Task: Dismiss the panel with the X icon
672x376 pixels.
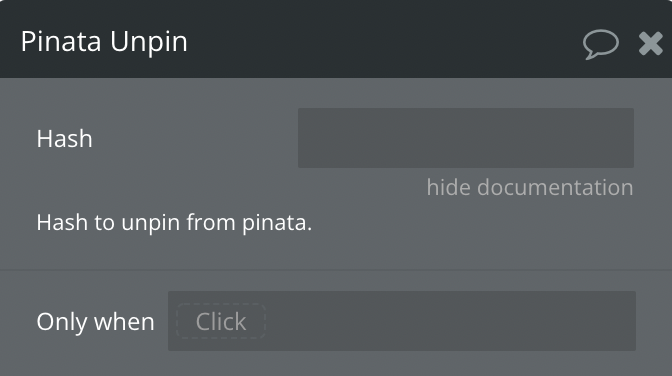Action: [x=651, y=44]
